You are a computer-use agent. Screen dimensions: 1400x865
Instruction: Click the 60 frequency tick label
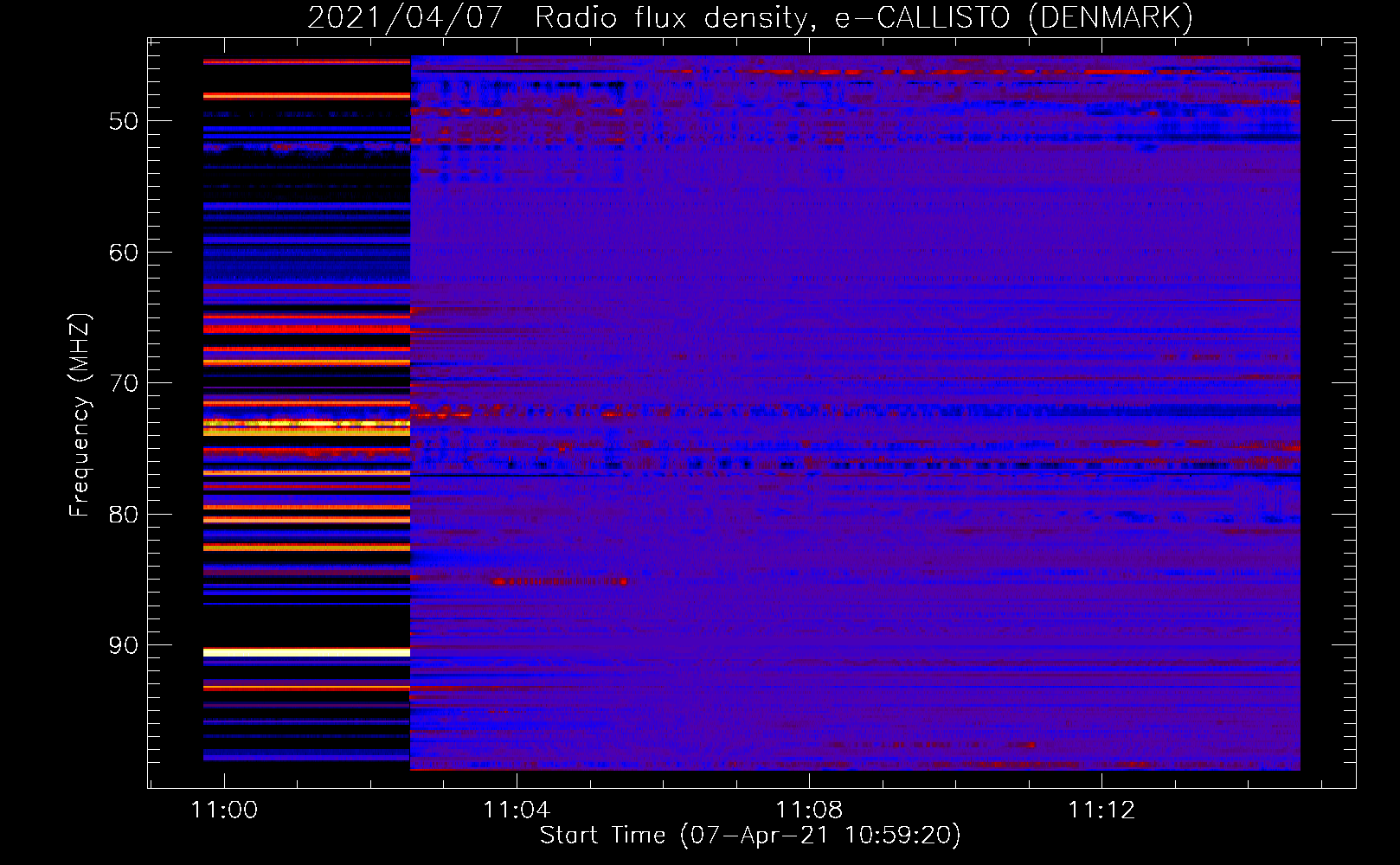(x=124, y=253)
